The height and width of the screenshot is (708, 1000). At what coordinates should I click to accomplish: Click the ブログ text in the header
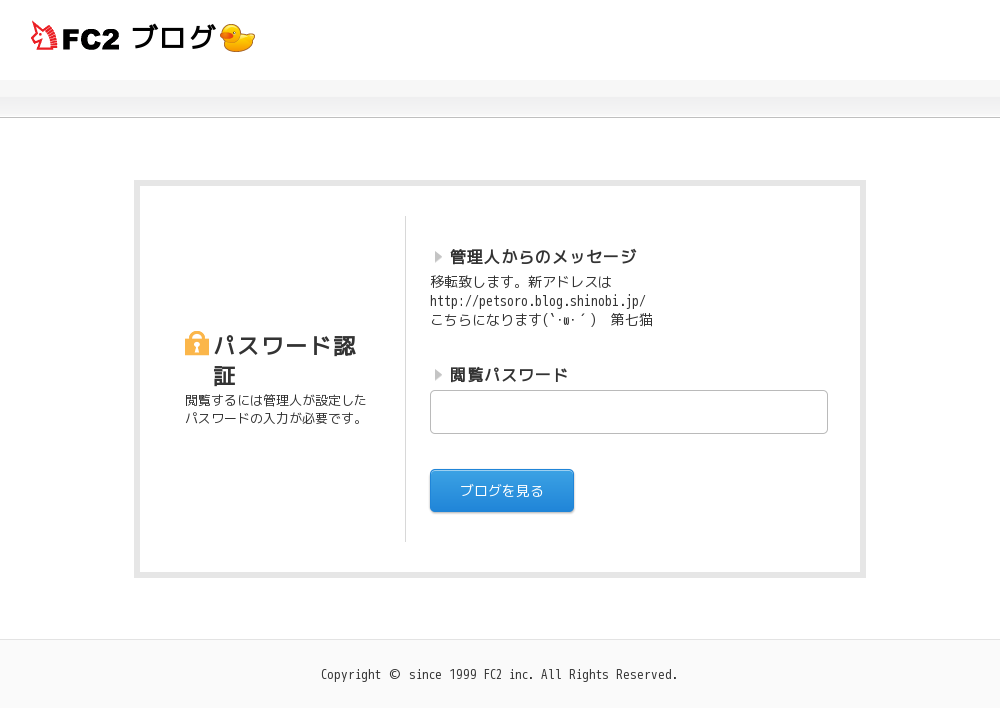173,38
